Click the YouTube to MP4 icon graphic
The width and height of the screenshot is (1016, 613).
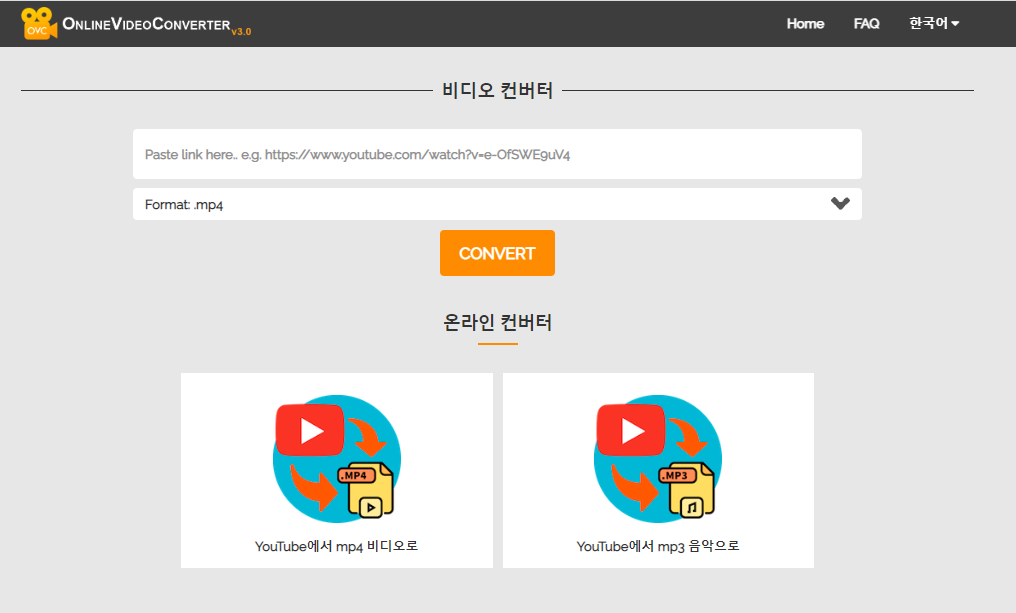(337, 458)
